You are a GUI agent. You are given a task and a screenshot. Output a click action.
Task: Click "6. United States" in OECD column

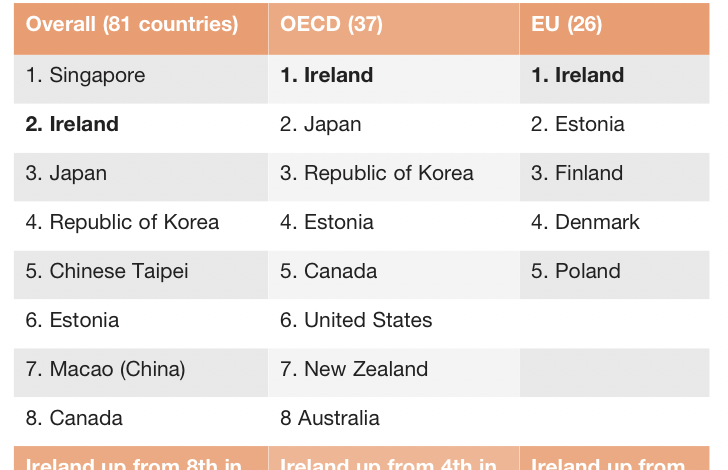coord(356,320)
